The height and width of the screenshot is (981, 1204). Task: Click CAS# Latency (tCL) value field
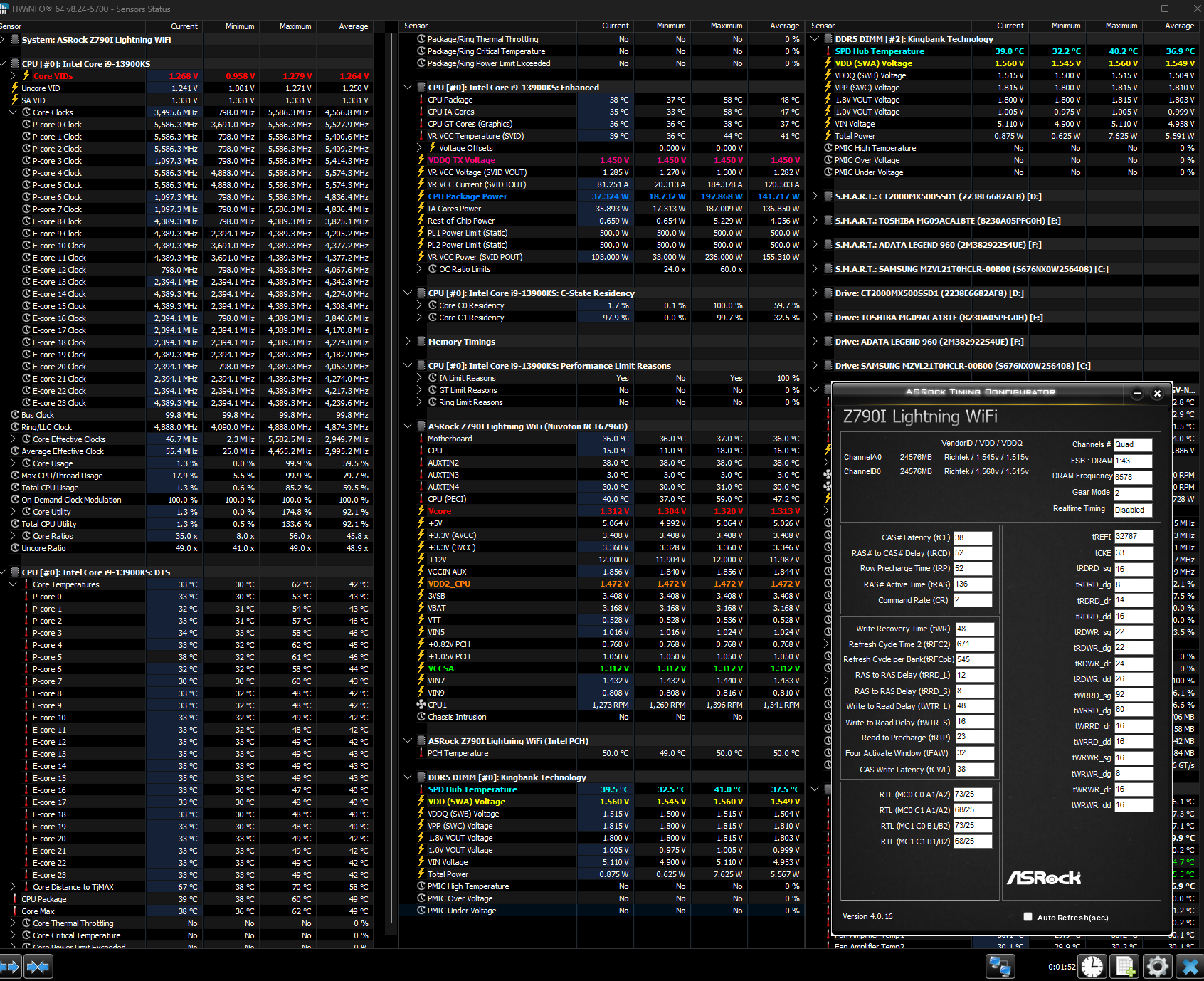point(973,537)
